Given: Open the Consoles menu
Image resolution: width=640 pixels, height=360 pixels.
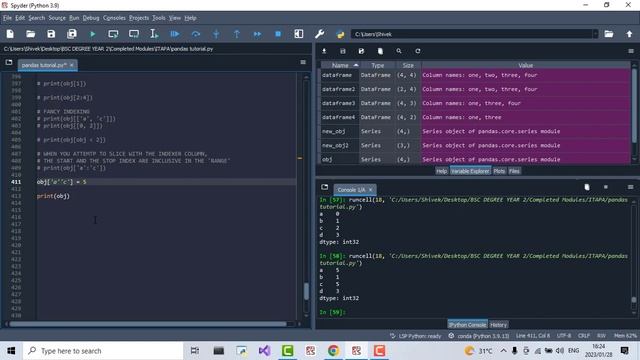Looking at the screenshot, I should click(x=114, y=18).
